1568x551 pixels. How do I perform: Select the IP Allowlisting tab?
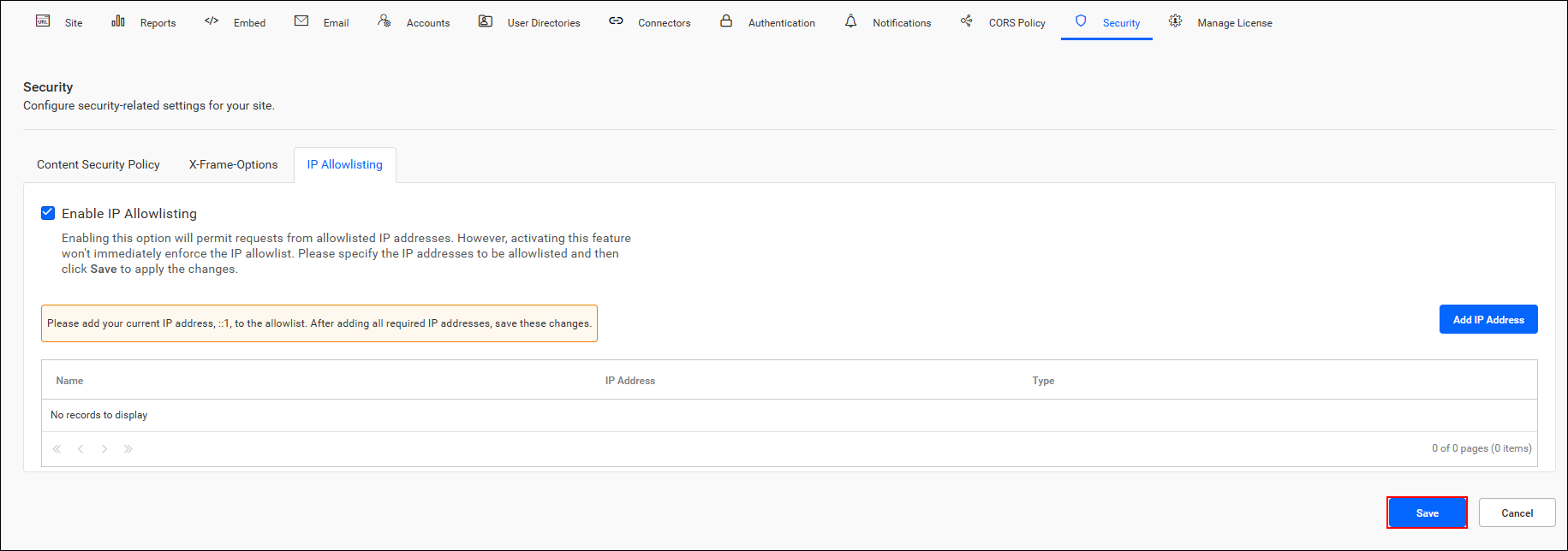tap(345, 164)
